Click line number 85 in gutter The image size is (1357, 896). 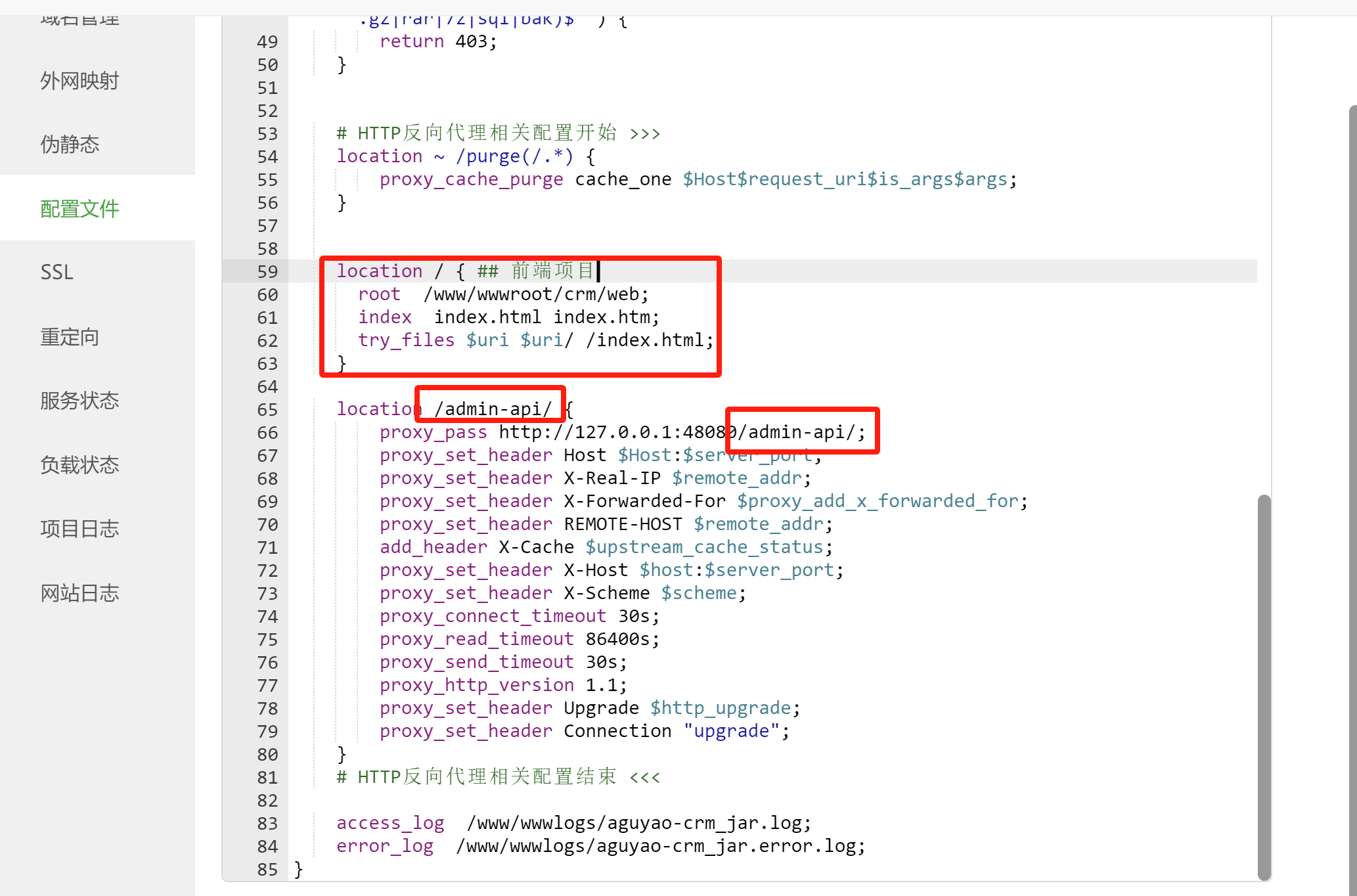pyautogui.click(x=267, y=870)
